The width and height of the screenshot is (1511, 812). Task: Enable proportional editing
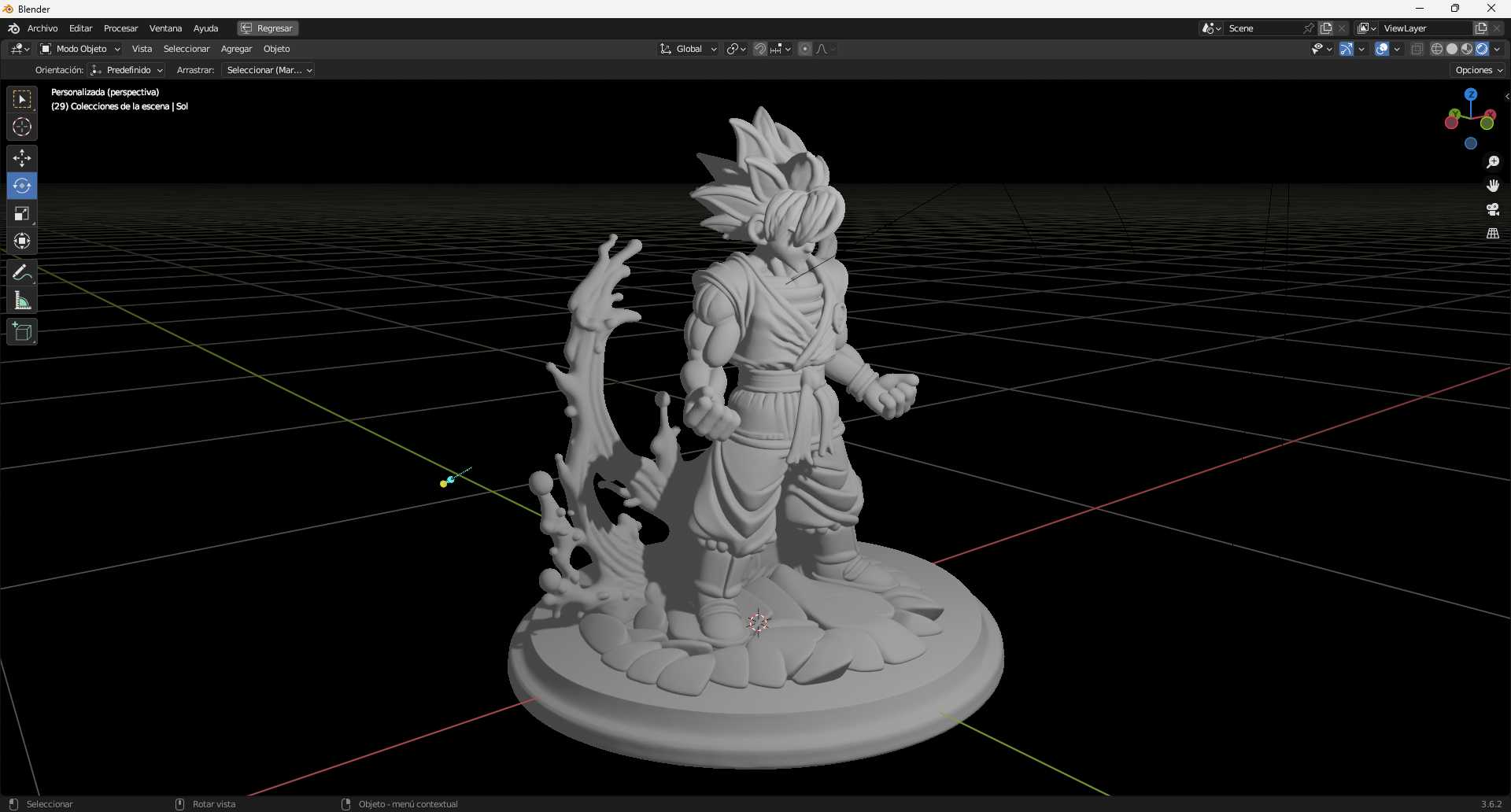(805, 48)
